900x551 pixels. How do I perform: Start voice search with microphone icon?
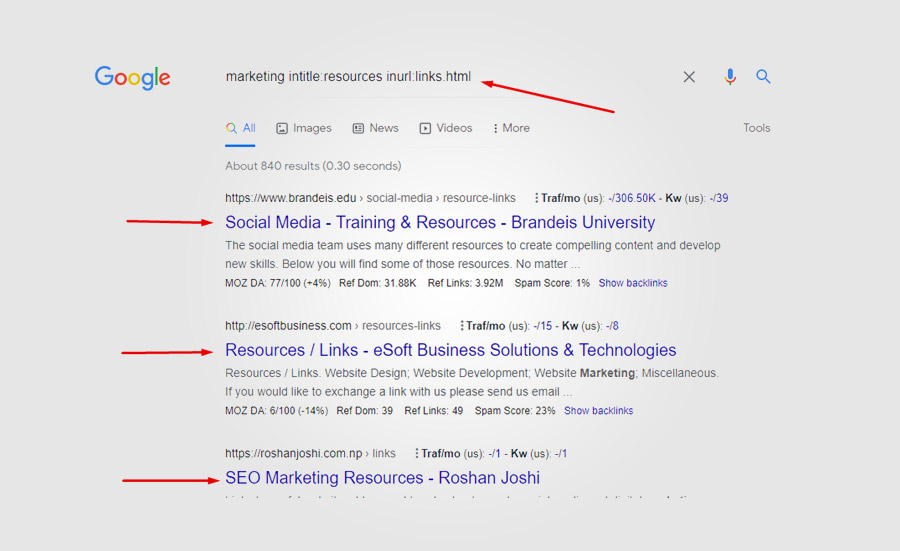pyautogui.click(x=730, y=76)
